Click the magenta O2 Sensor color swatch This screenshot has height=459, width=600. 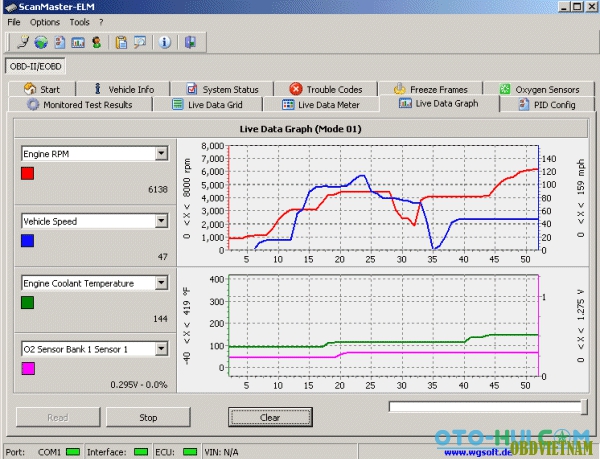pos(28,368)
